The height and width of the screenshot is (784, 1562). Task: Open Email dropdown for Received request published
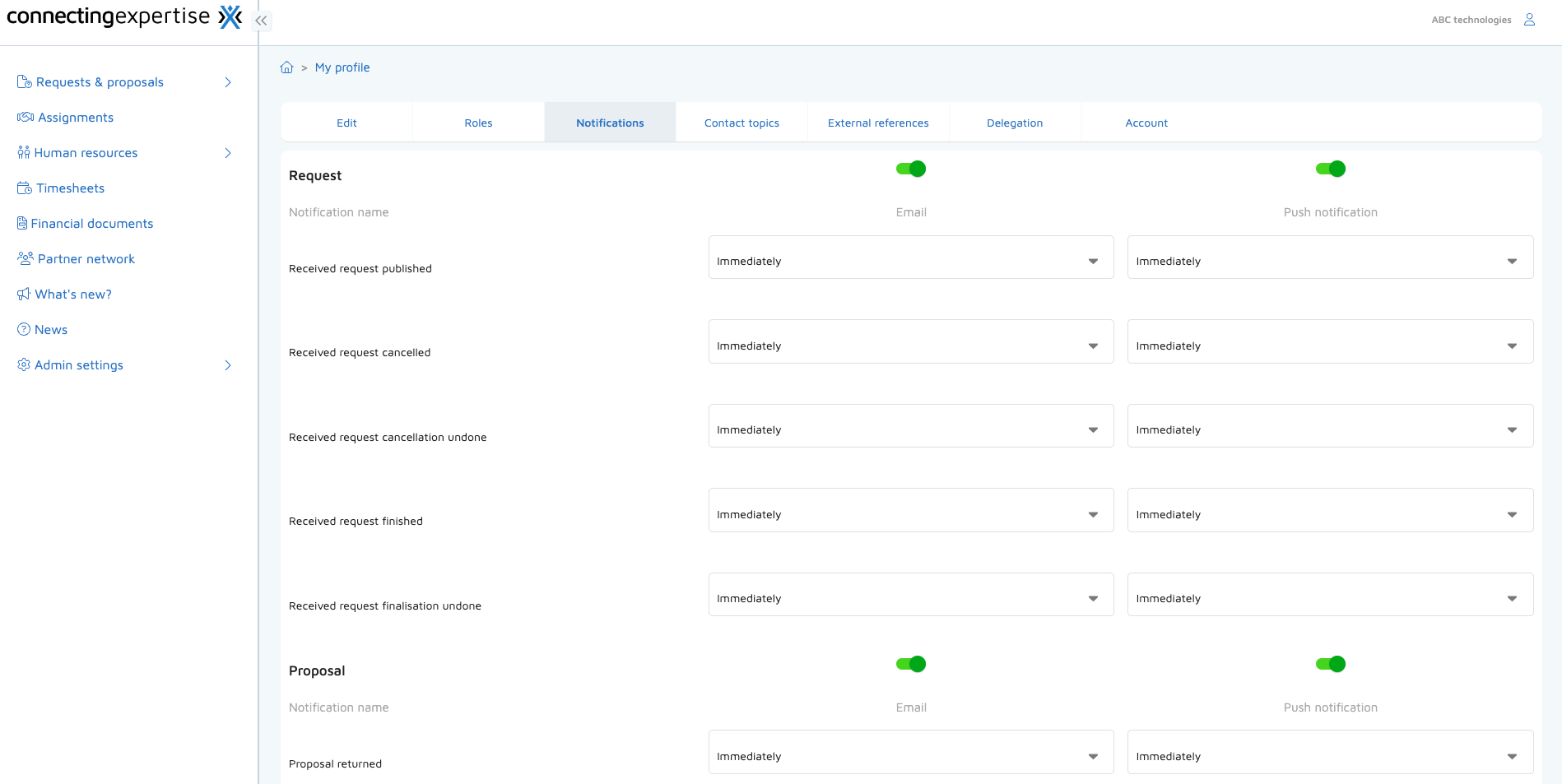pyautogui.click(x=910, y=261)
